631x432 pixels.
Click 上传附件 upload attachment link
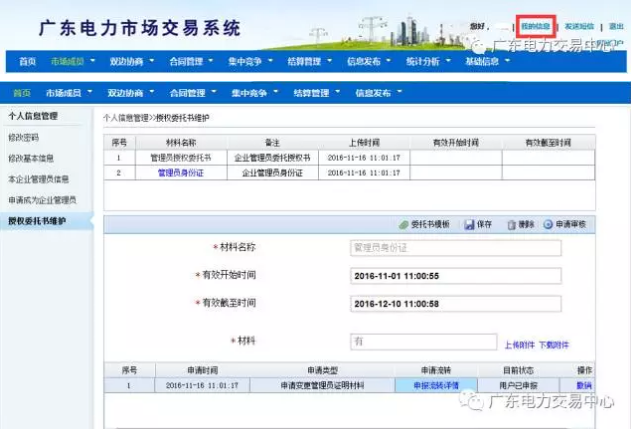tap(518, 344)
